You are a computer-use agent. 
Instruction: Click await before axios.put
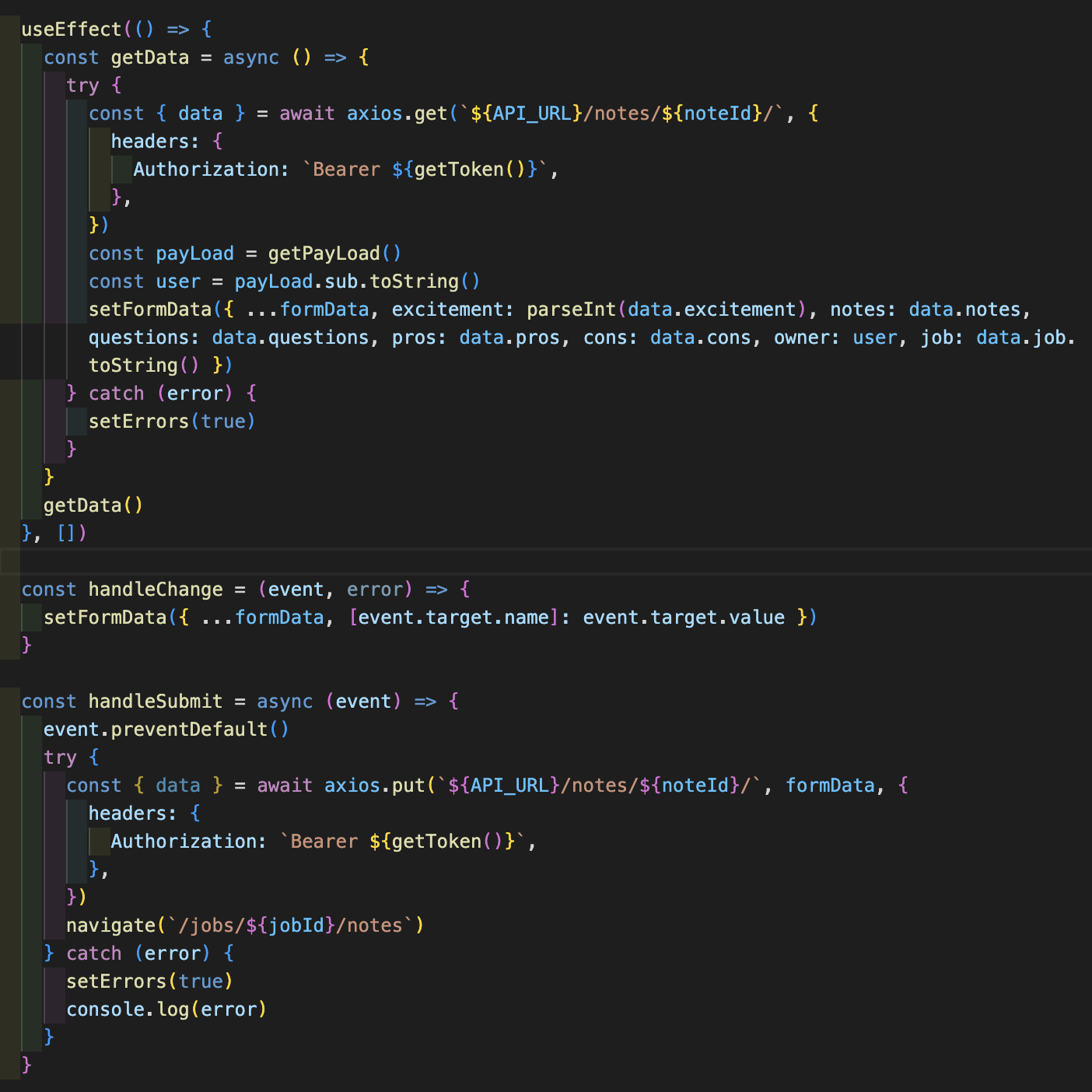click(x=285, y=786)
